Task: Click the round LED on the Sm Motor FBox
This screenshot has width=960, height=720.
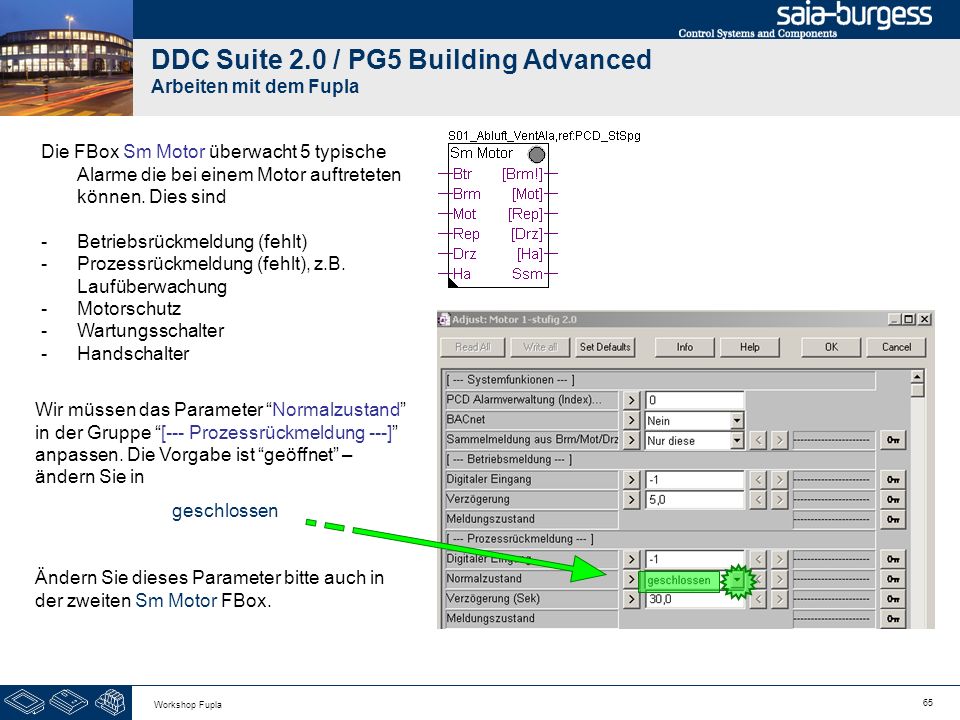Action: pos(536,154)
